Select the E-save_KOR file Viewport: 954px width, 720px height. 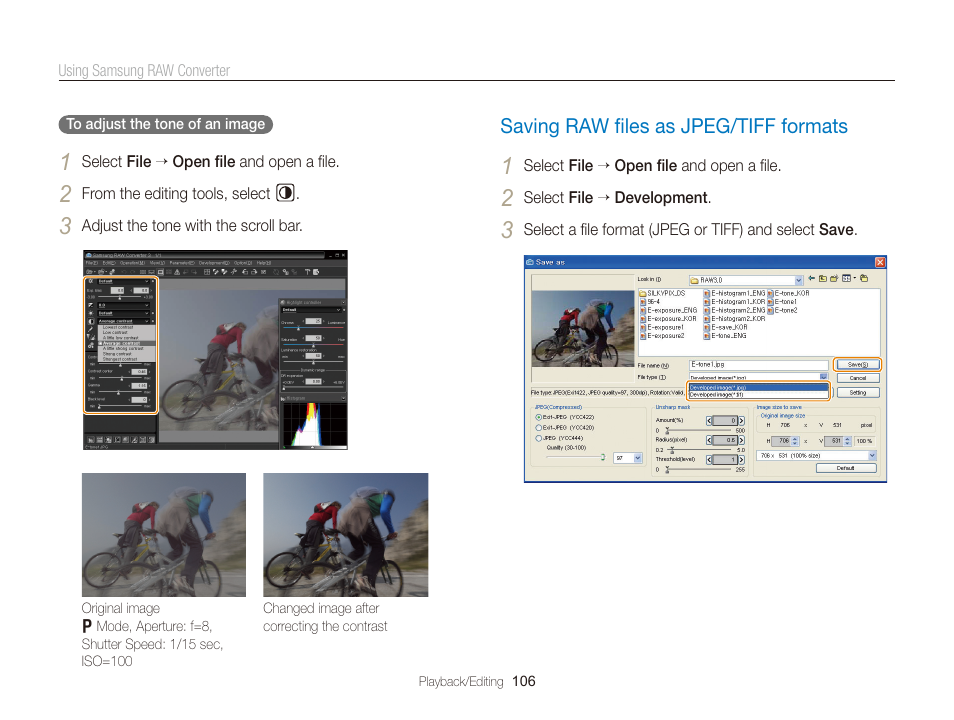tap(726, 327)
